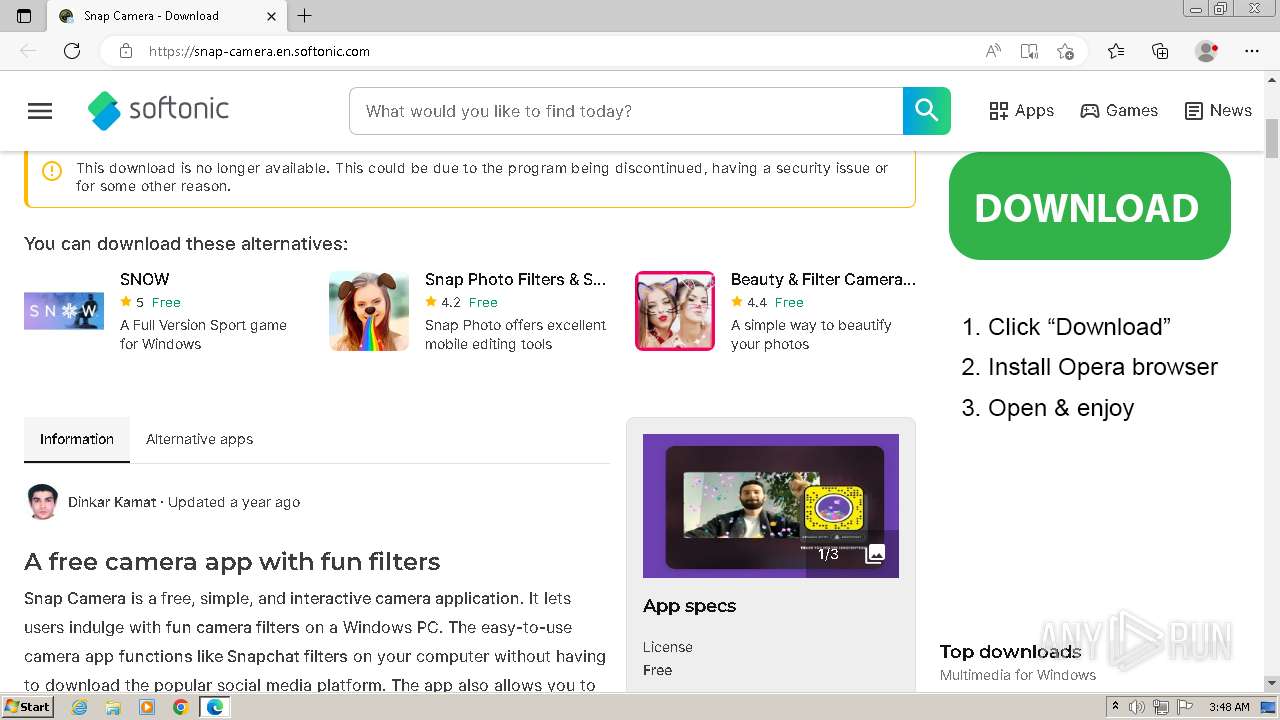This screenshot has width=1280, height=720.
Task: Click Dinkar Kamat author avatar
Action: 43,502
